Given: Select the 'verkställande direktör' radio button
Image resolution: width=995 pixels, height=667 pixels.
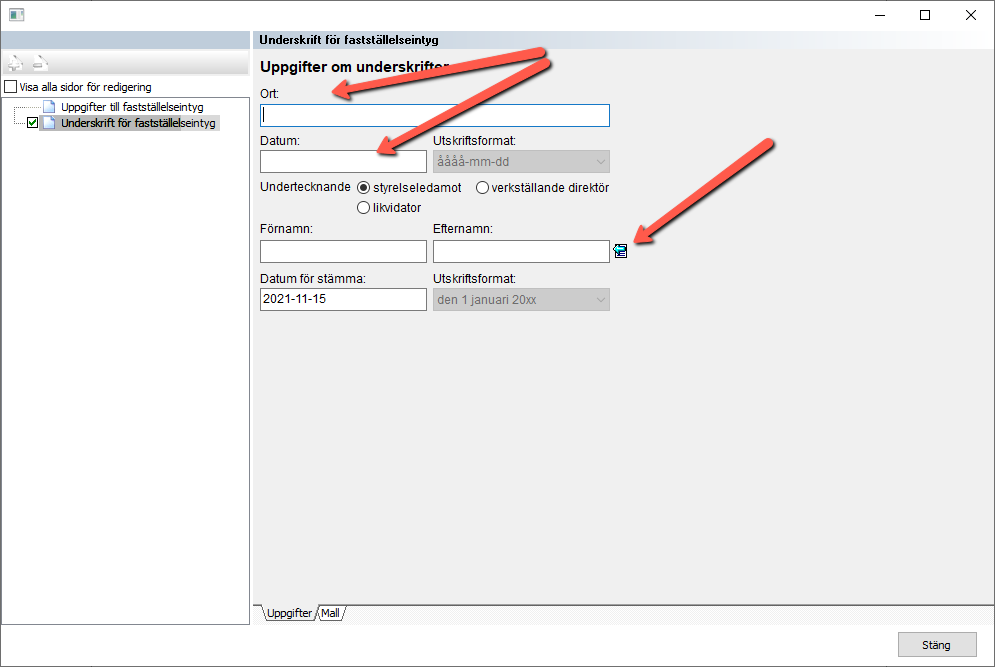Looking at the screenshot, I should [482, 188].
